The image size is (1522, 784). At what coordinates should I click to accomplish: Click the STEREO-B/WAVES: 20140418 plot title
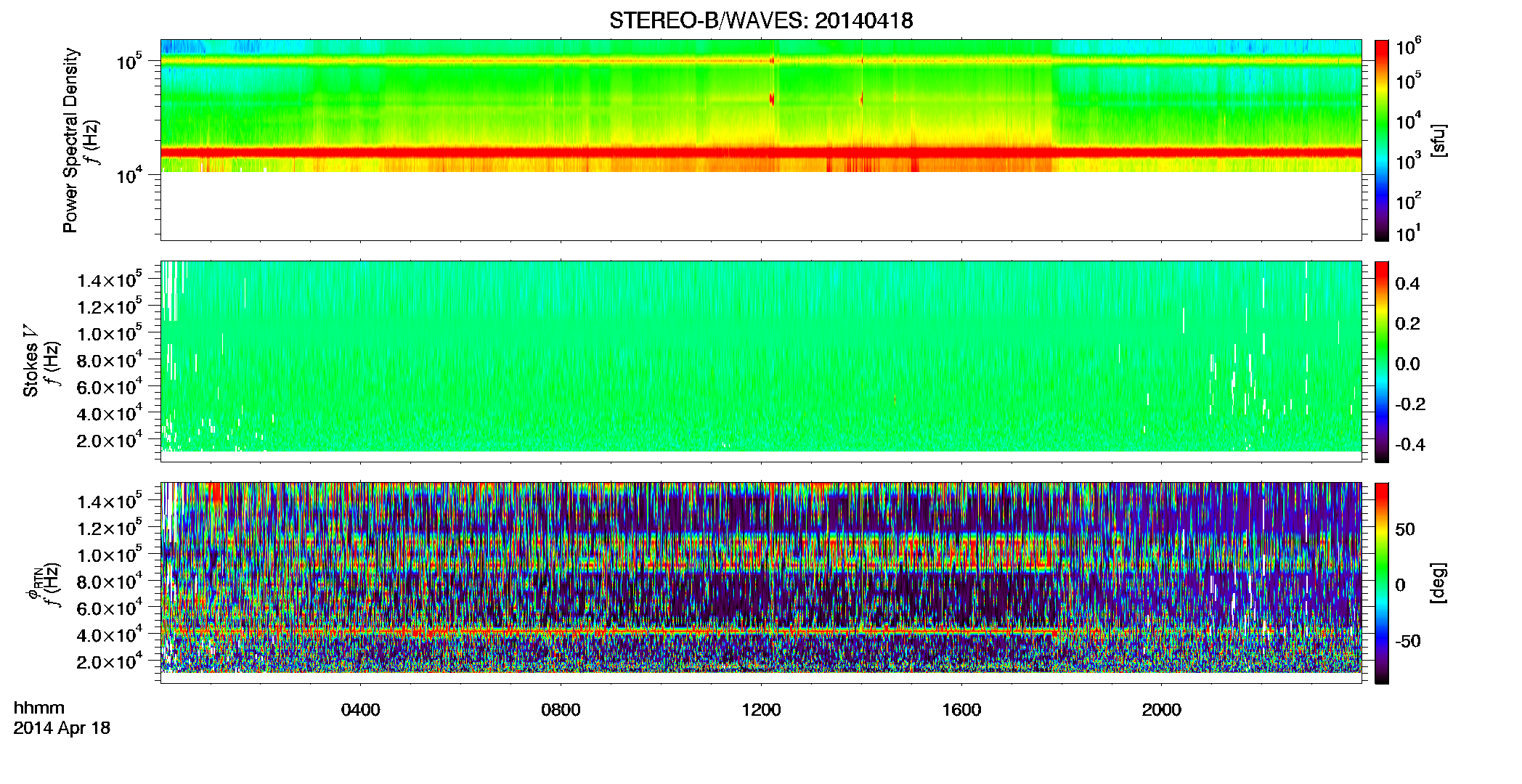pos(760,20)
